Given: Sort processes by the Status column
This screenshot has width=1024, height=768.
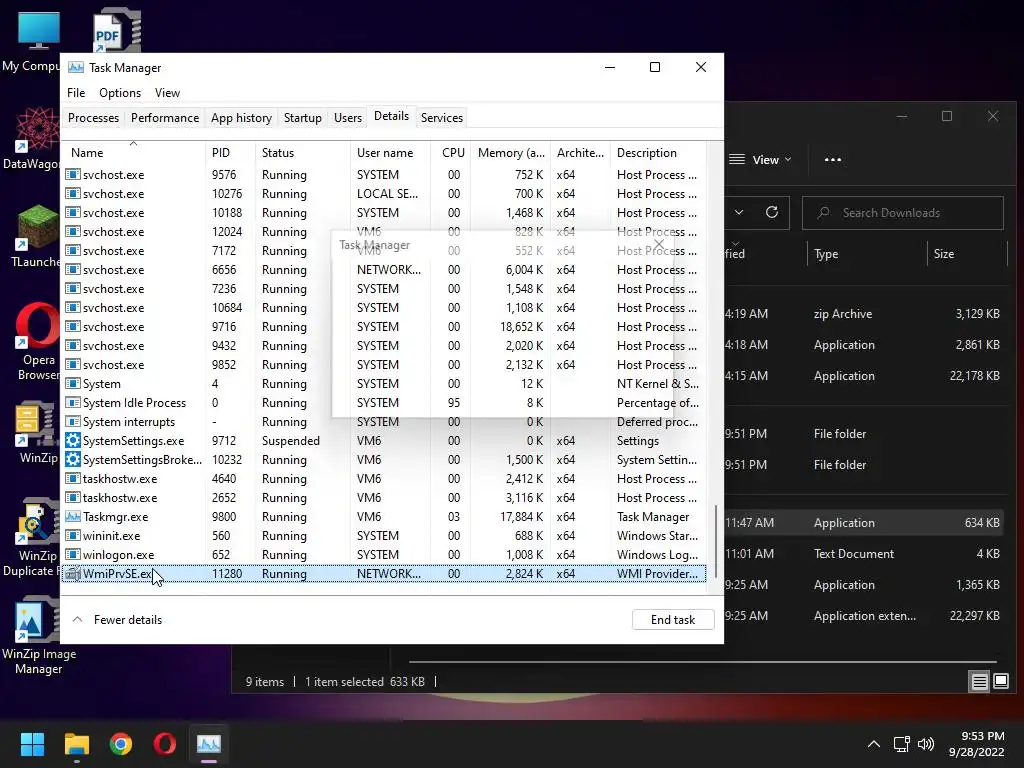Looking at the screenshot, I should pos(302,153).
